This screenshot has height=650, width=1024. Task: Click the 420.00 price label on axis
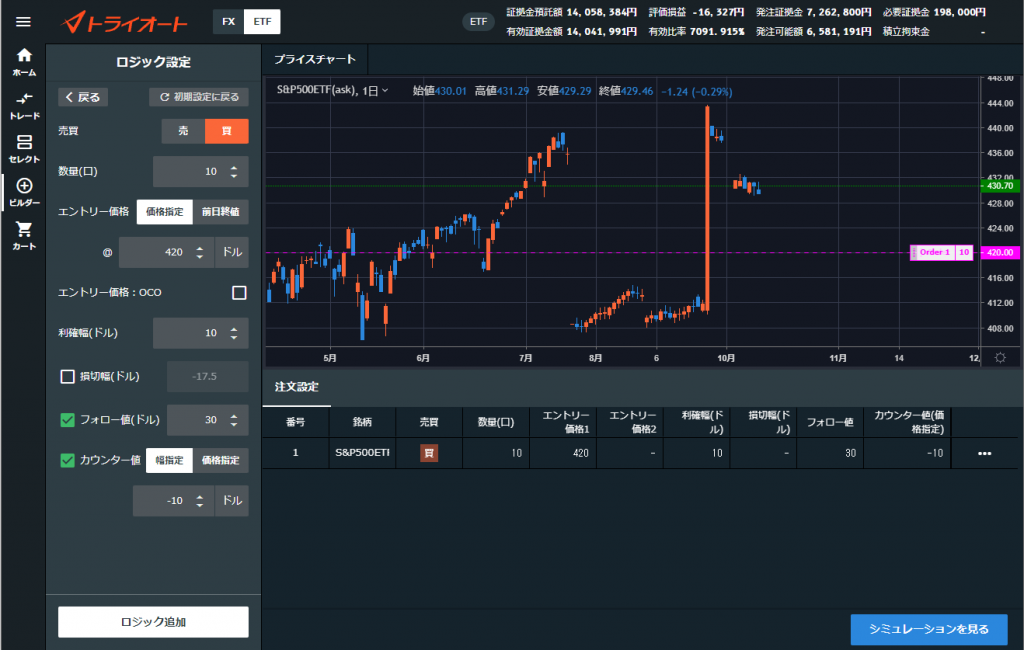point(1000,252)
